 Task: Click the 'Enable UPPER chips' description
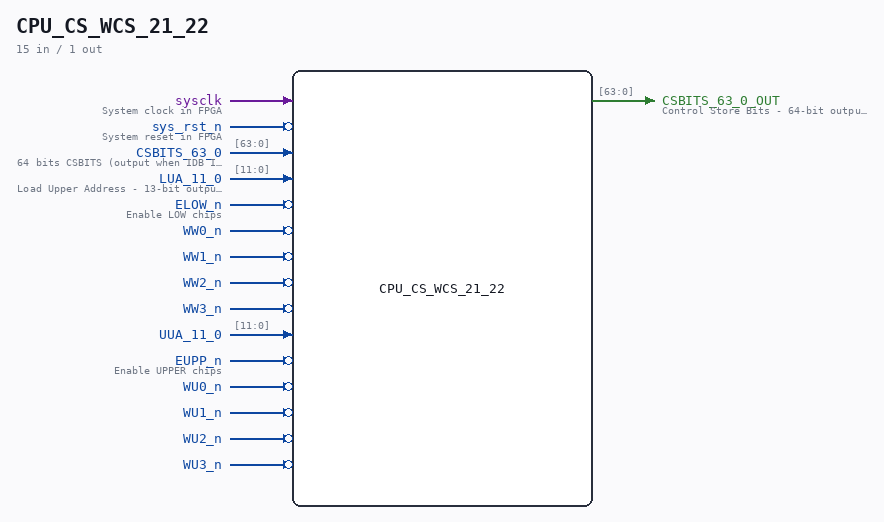168,371
